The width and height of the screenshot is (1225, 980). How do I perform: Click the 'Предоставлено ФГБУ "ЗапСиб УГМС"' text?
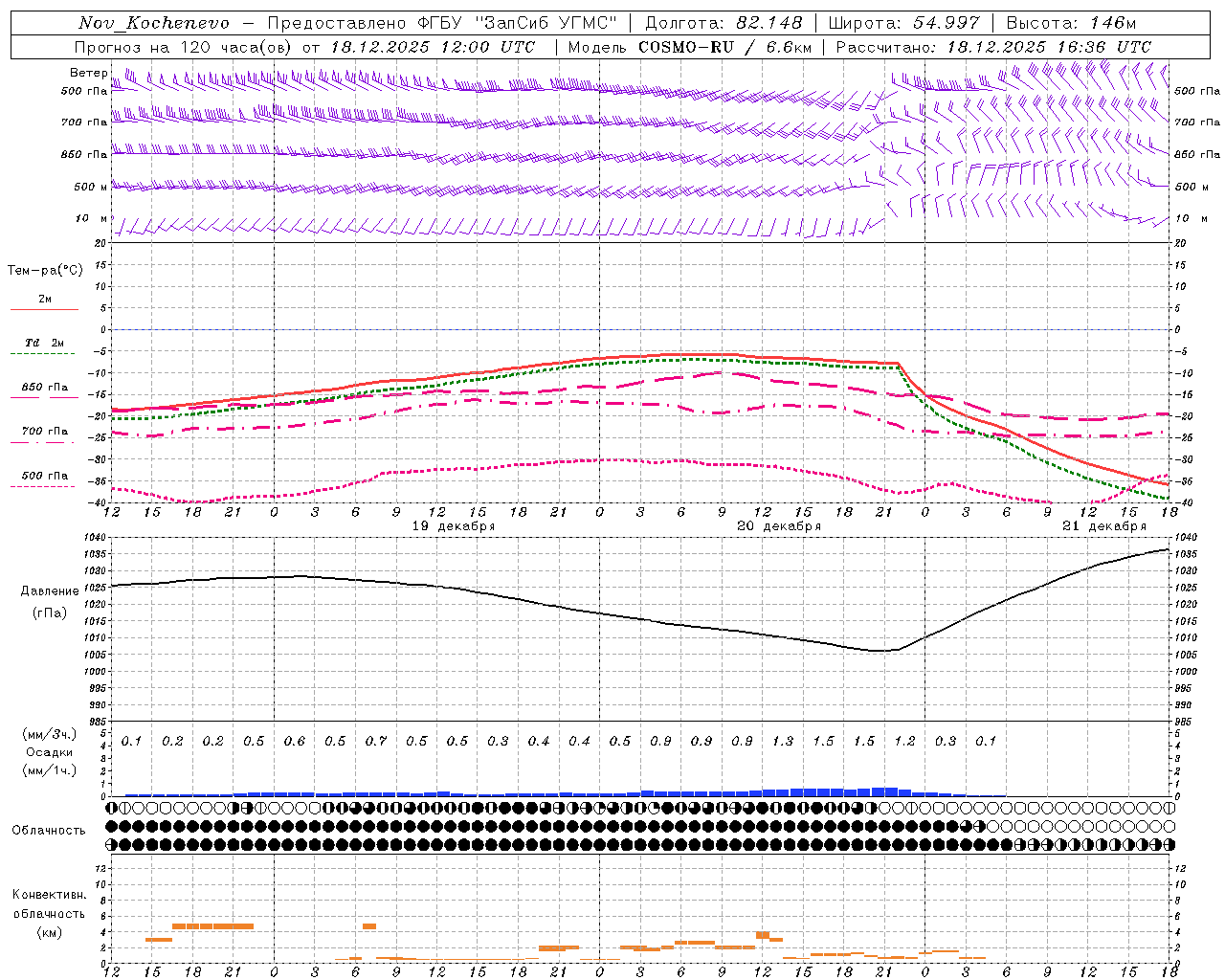[442, 23]
